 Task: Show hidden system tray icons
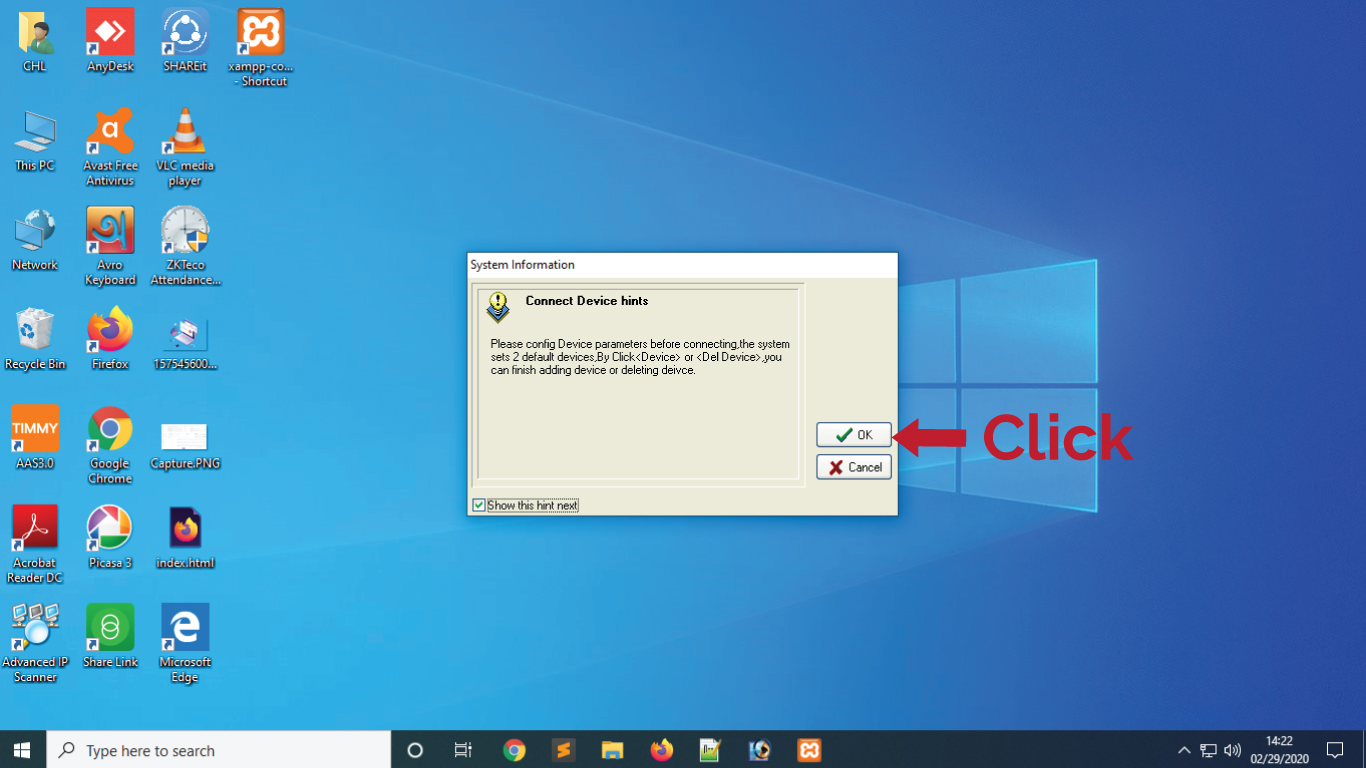(x=1184, y=750)
